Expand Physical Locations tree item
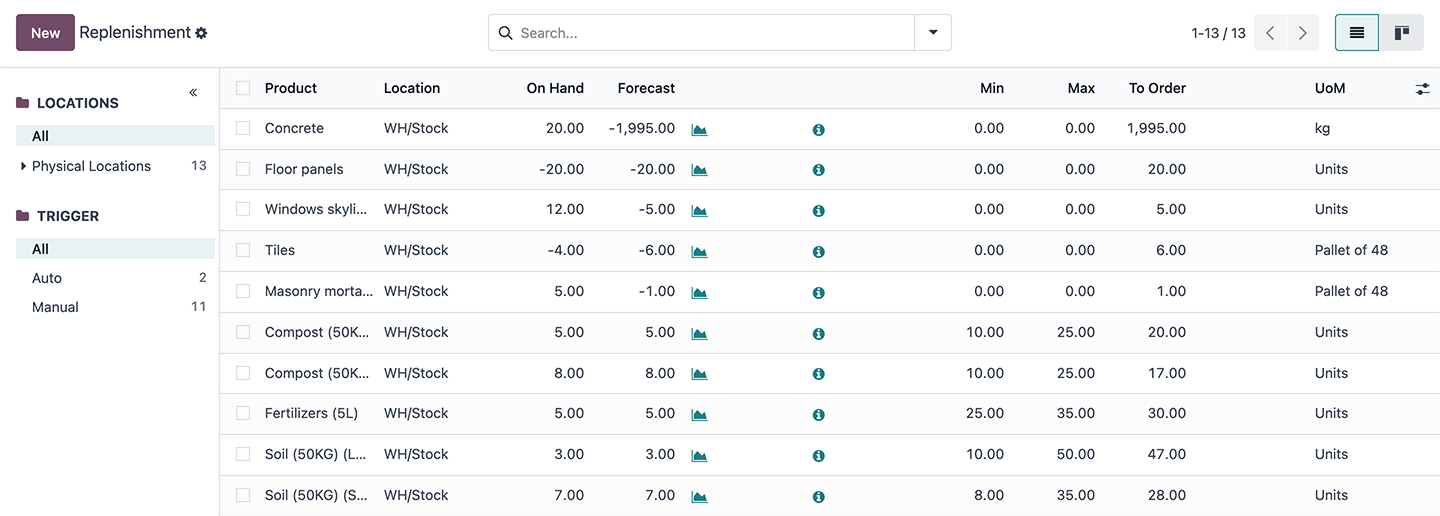Image resolution: width=1440 pixels, height=516 pixels. tap(24, 167)
